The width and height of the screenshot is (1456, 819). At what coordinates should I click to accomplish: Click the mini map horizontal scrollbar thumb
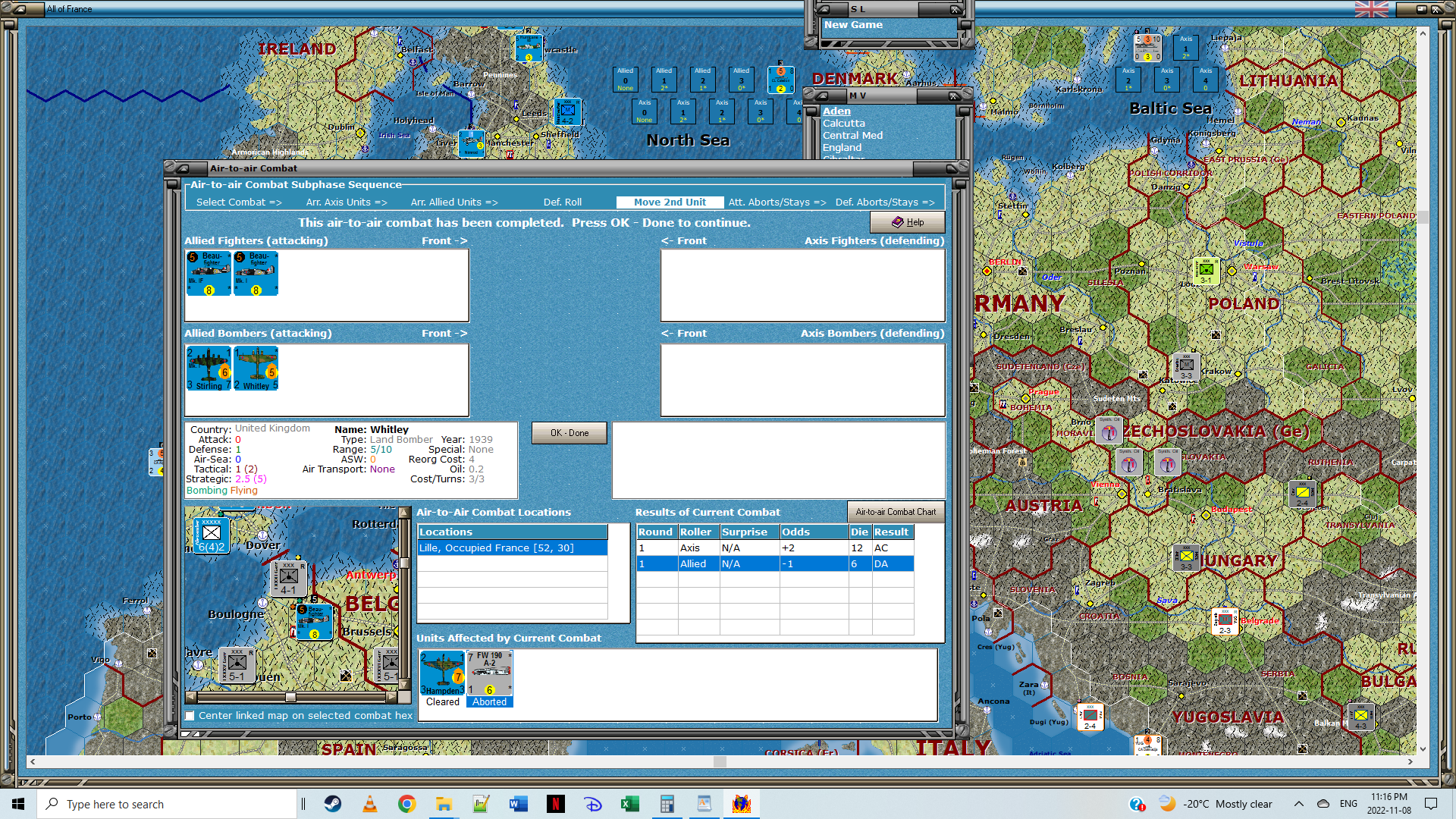pos(290,696)
